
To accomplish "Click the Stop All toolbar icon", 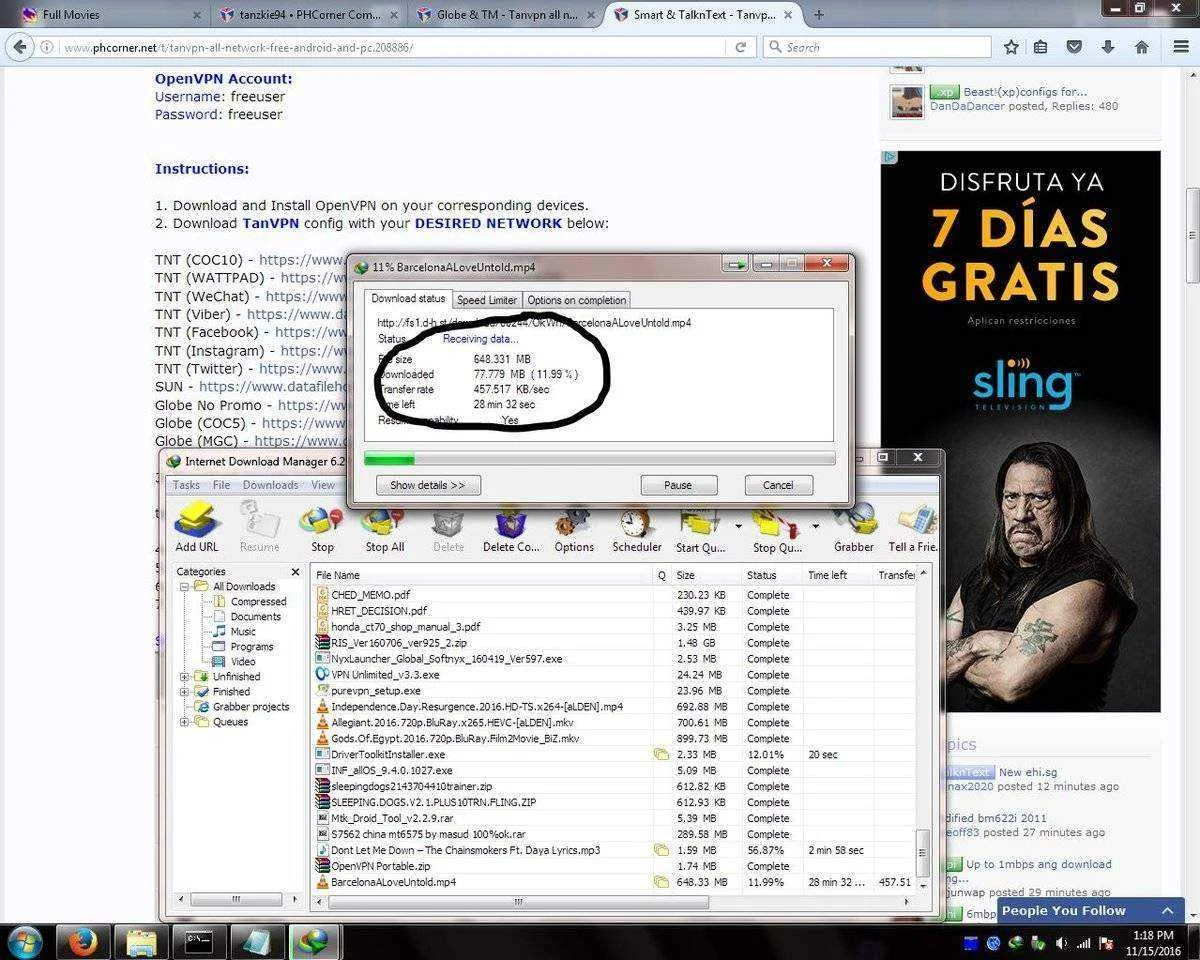I will (x=384, y=529).
